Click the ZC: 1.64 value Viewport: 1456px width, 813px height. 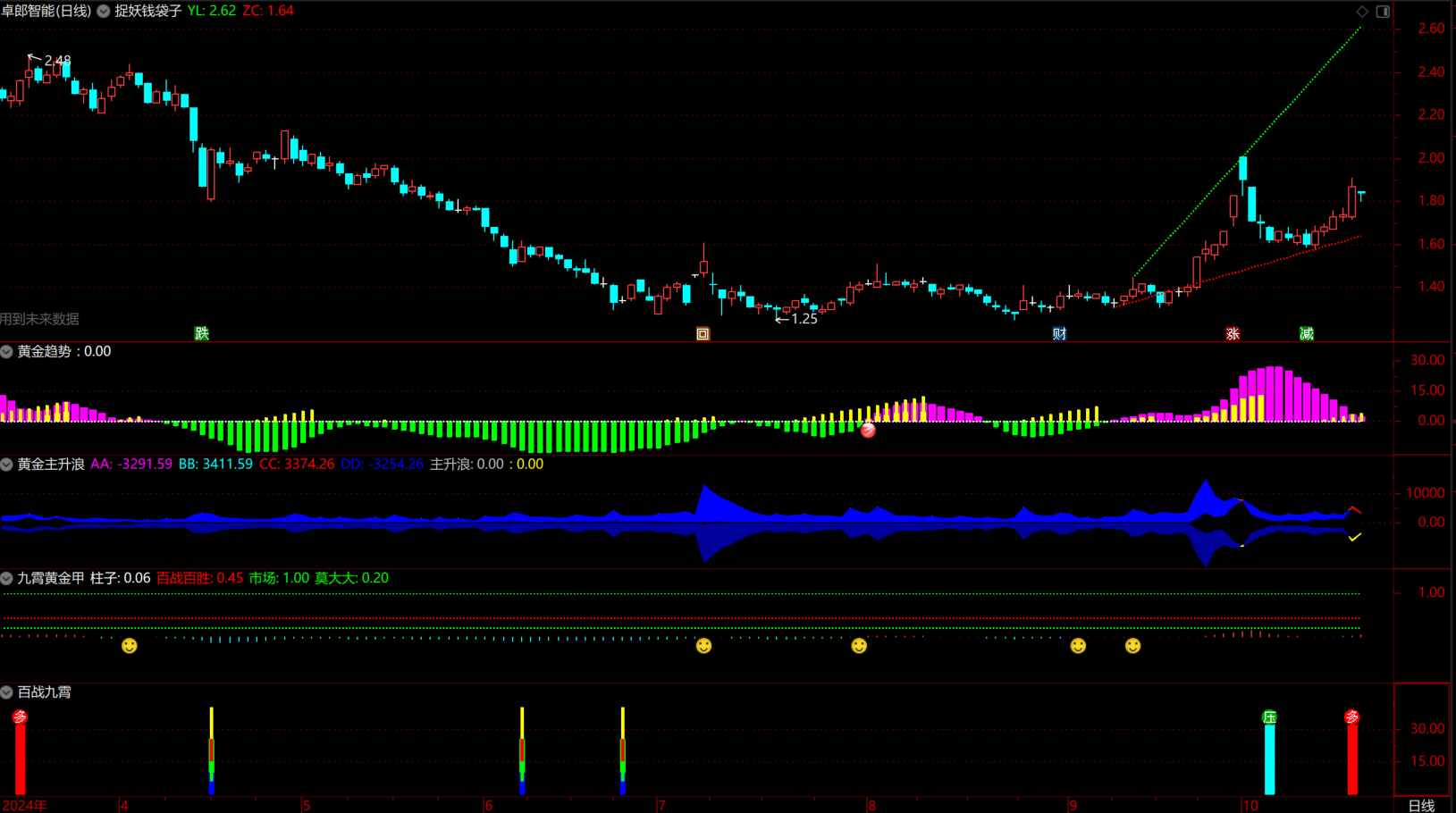pos(268,11)
